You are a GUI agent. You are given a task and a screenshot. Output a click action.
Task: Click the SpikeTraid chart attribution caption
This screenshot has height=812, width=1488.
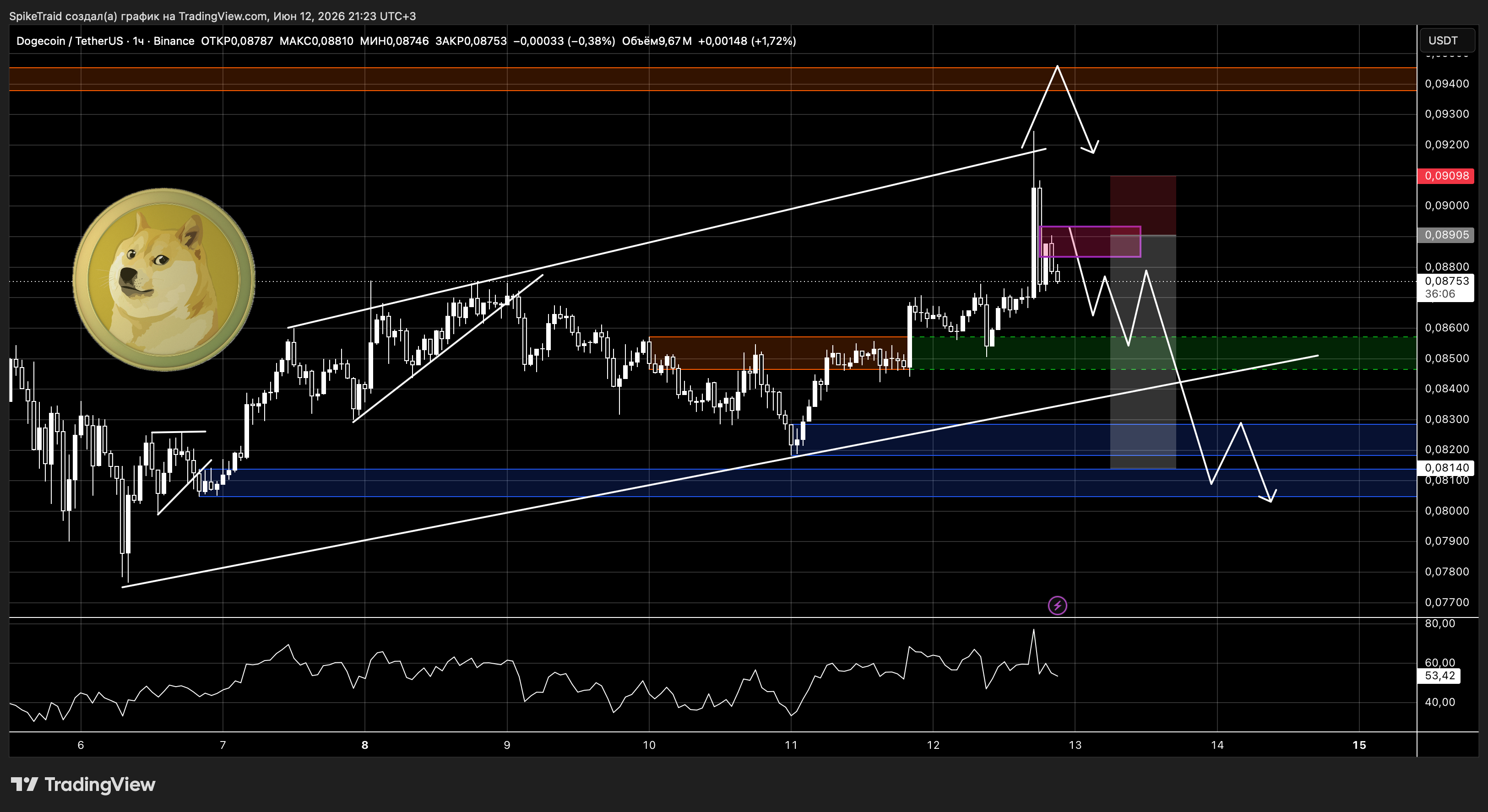(212, 16)
